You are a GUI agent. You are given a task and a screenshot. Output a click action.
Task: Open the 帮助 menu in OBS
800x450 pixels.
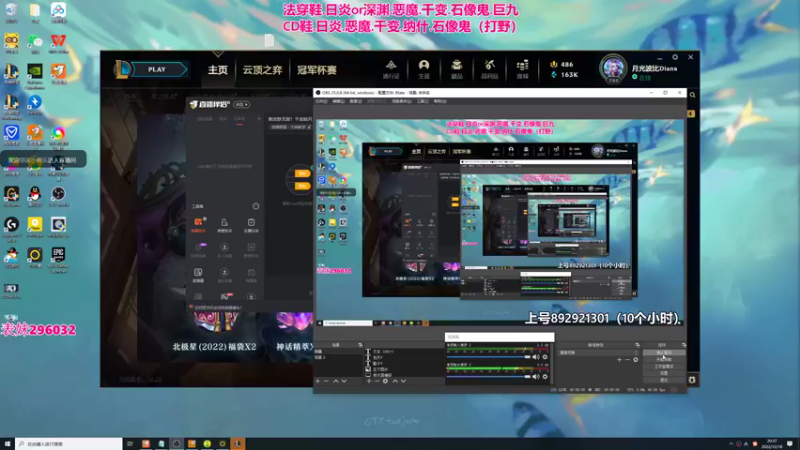(x=439, y=102)
